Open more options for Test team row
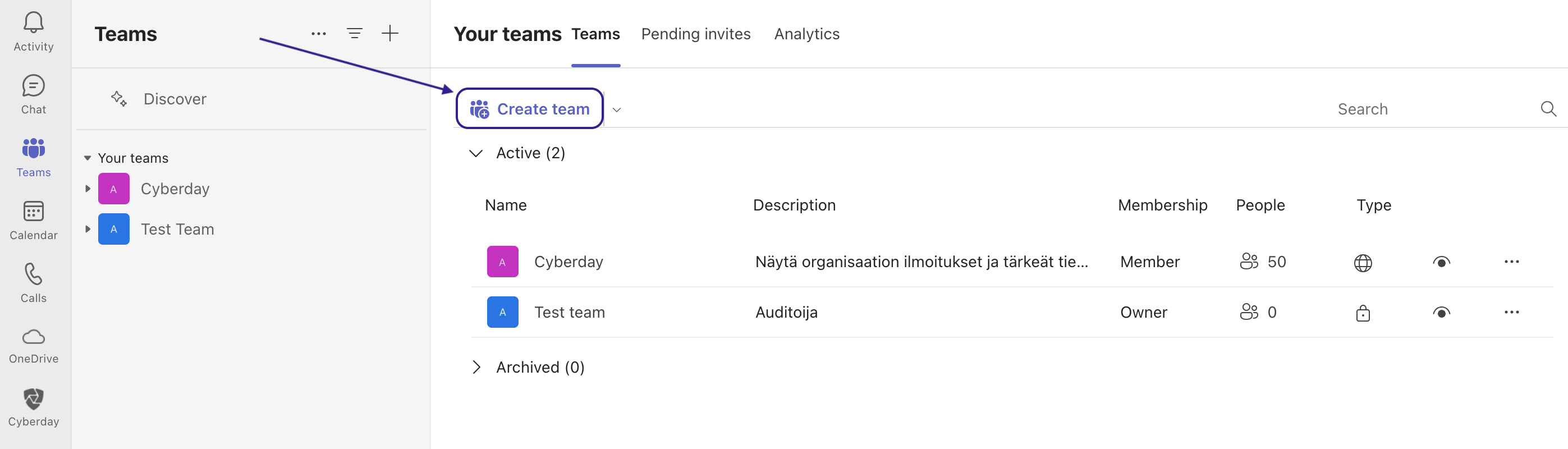Image resolution: width=1568 pixels, height=449 pixels. coord(1511,312)
